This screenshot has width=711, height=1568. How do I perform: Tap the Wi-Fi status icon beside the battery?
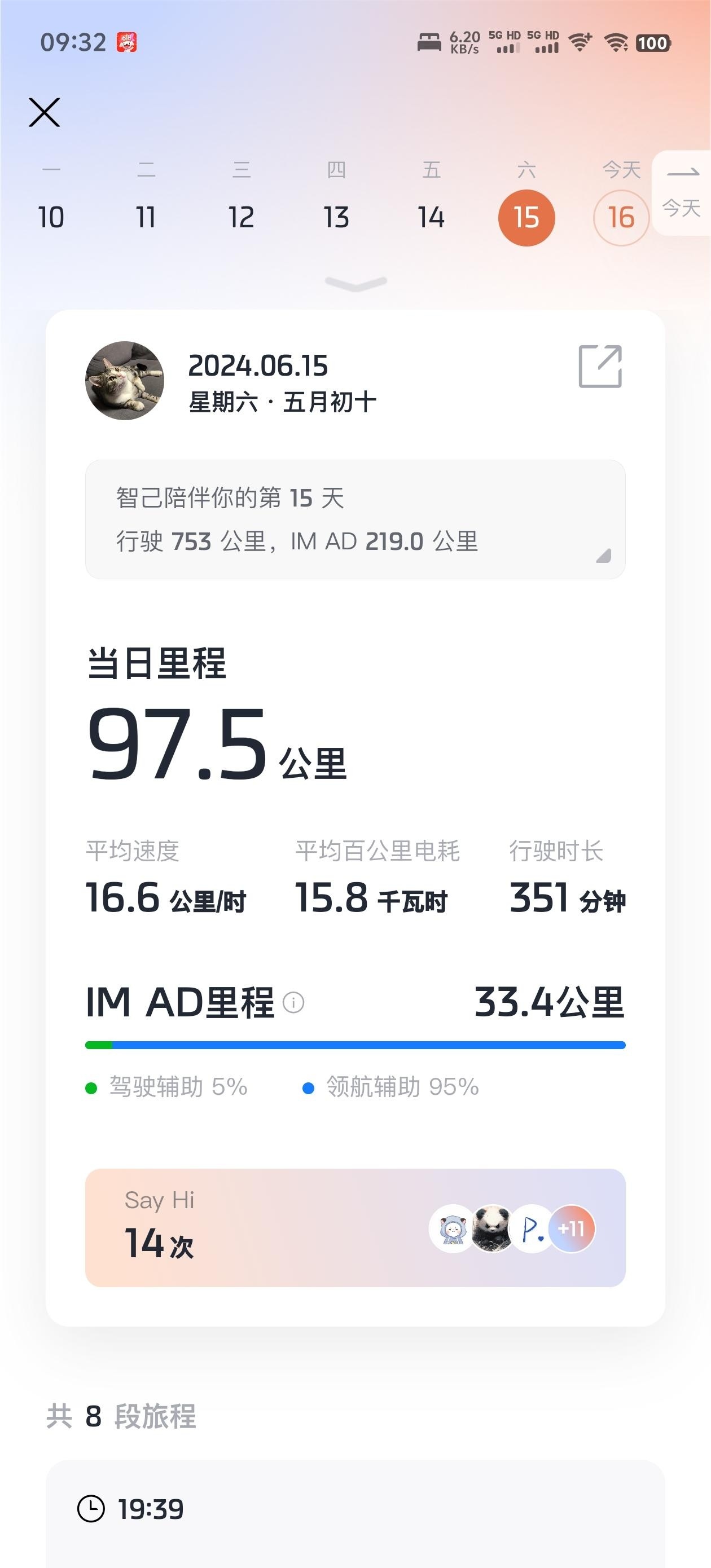[616, 43]
